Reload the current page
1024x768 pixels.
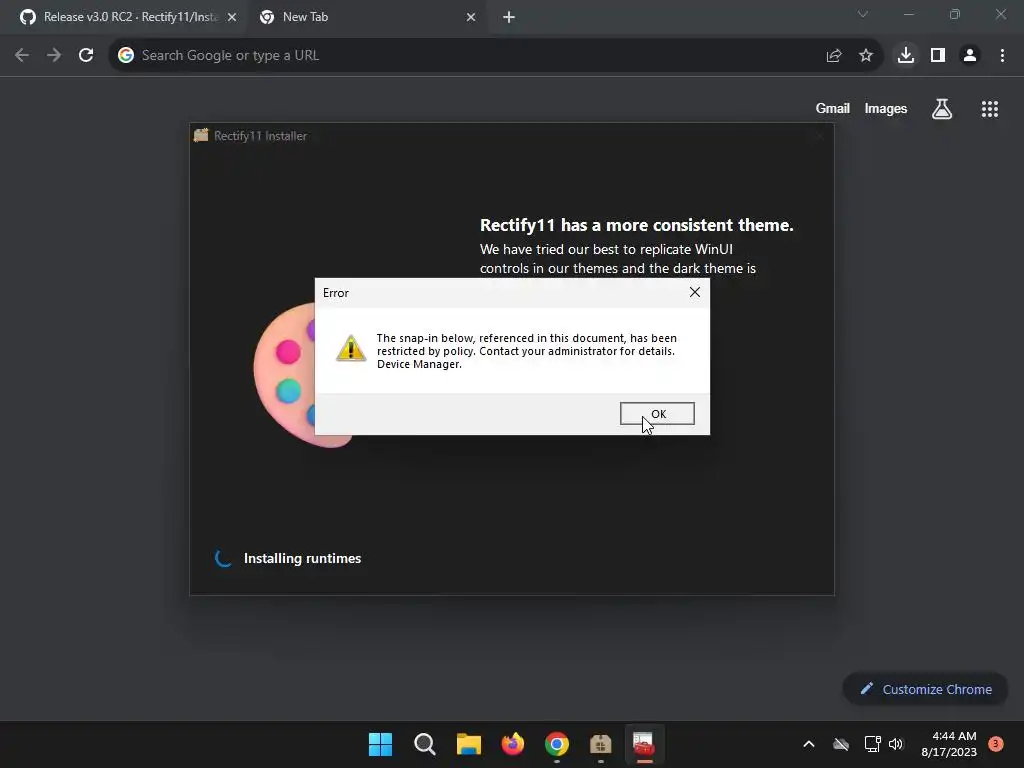pos(86,55)
